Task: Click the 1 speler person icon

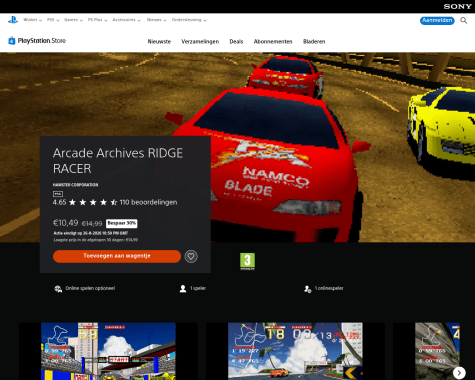Action: tap(183, 289)
